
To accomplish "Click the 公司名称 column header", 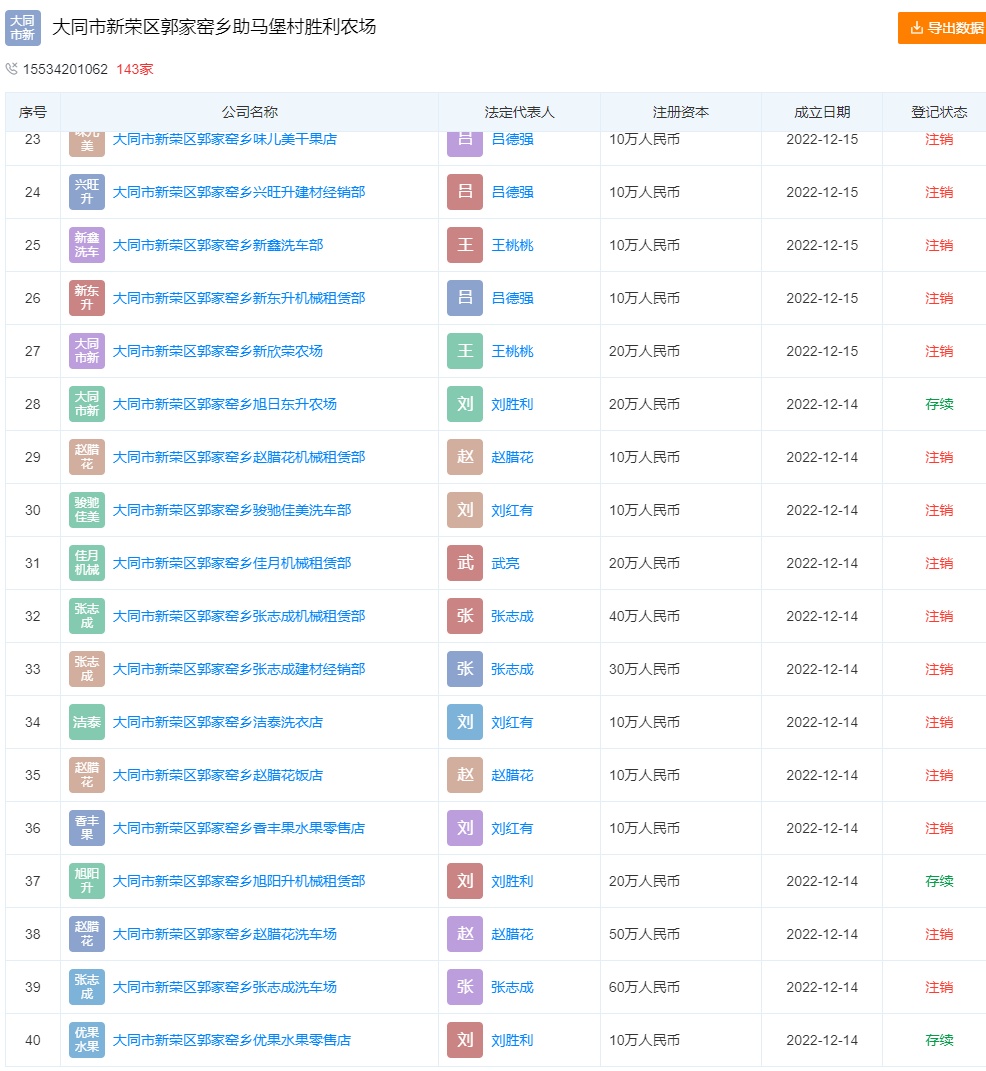I will pos(249,112).
